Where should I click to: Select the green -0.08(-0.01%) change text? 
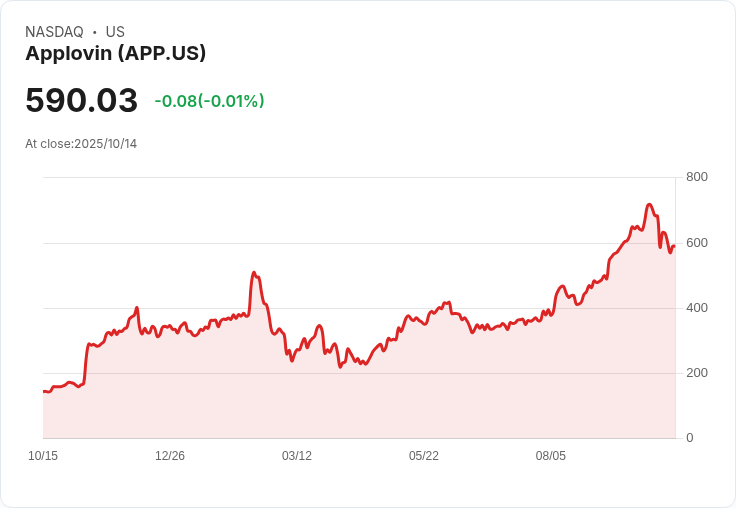209,101
